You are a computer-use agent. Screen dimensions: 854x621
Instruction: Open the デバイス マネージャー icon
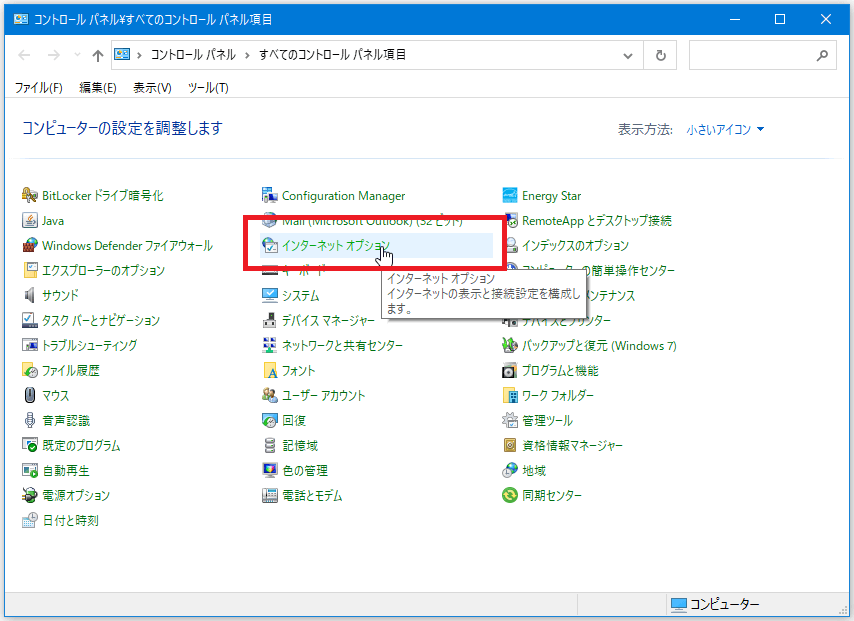click(x=269, y=321)
